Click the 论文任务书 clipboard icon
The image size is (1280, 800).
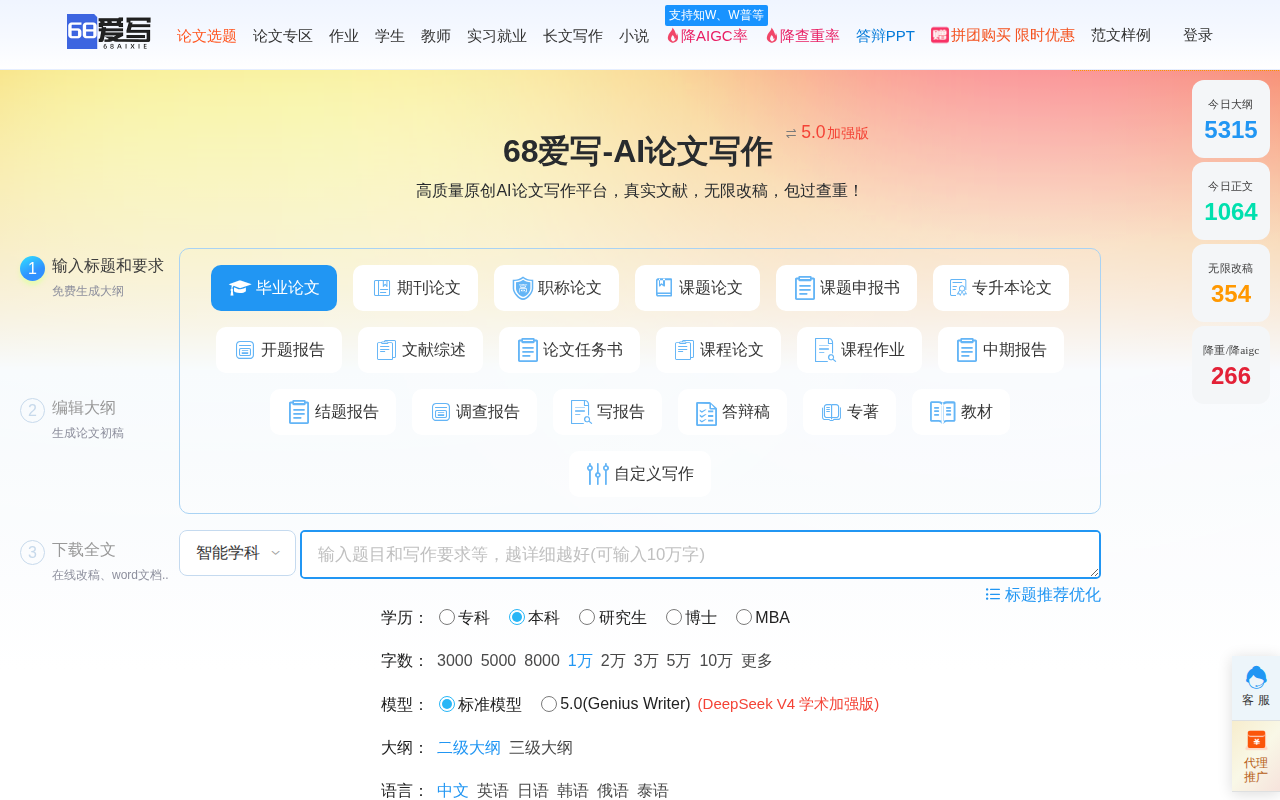pos(528,350)
